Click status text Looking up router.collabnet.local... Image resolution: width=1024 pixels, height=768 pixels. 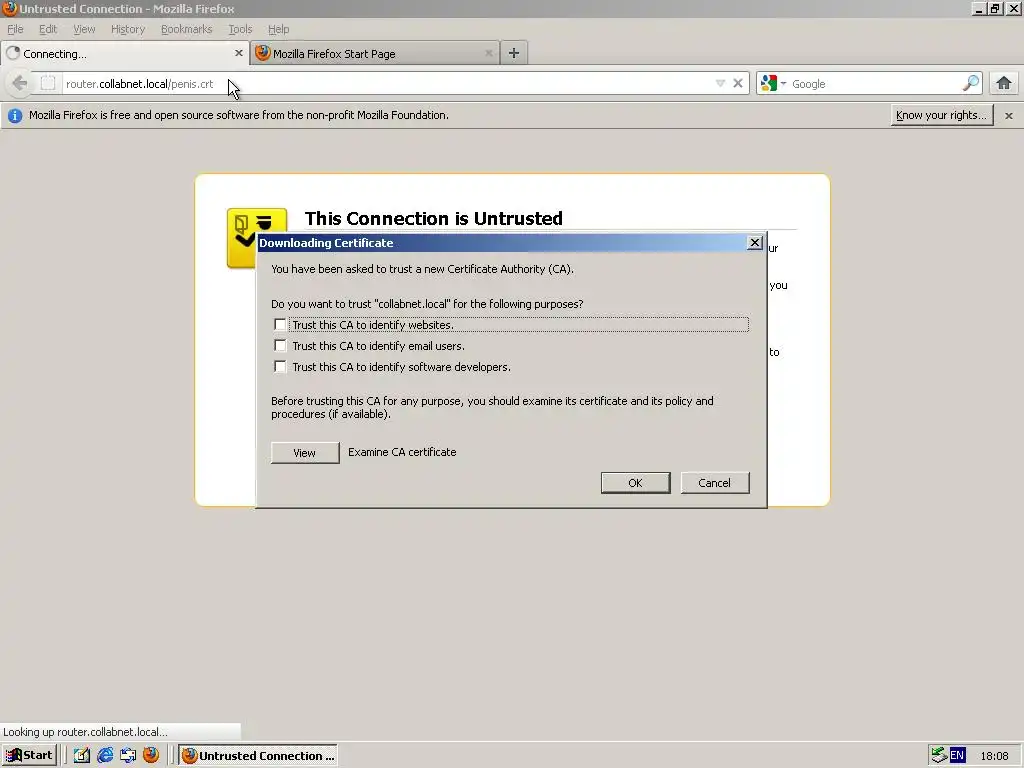coord(85,732)
